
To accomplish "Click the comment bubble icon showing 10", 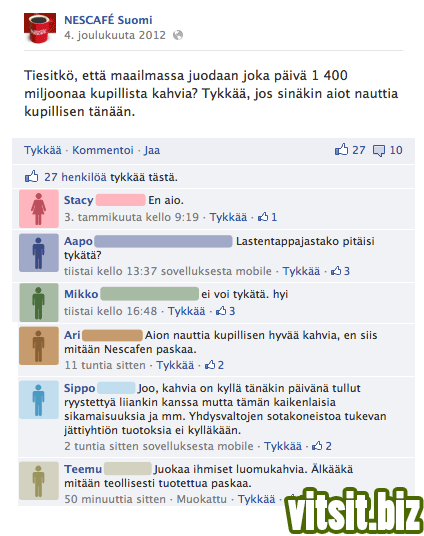I will coord(379,150).
